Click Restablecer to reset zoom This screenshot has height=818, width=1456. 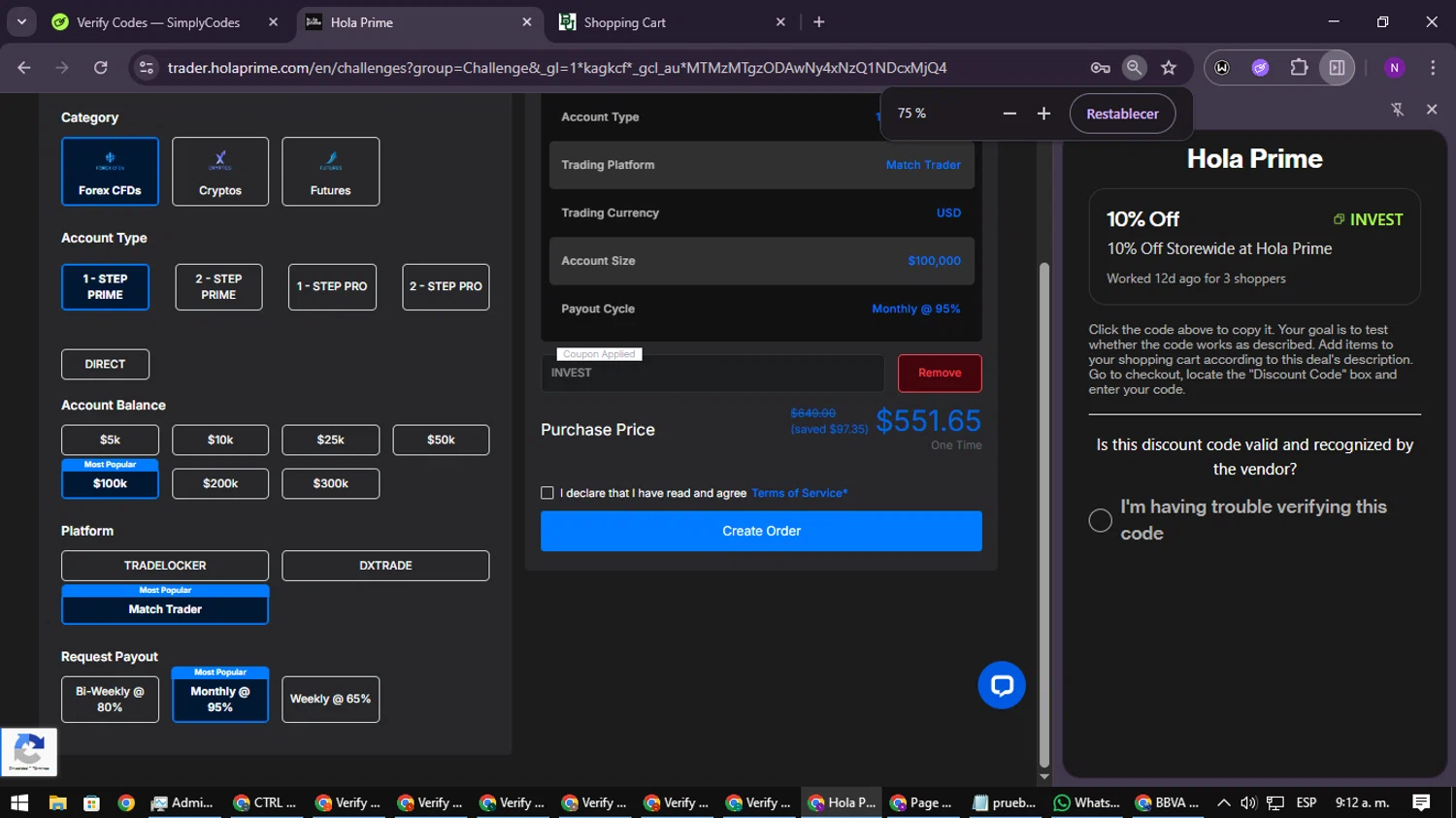(x=1122, y=114)
